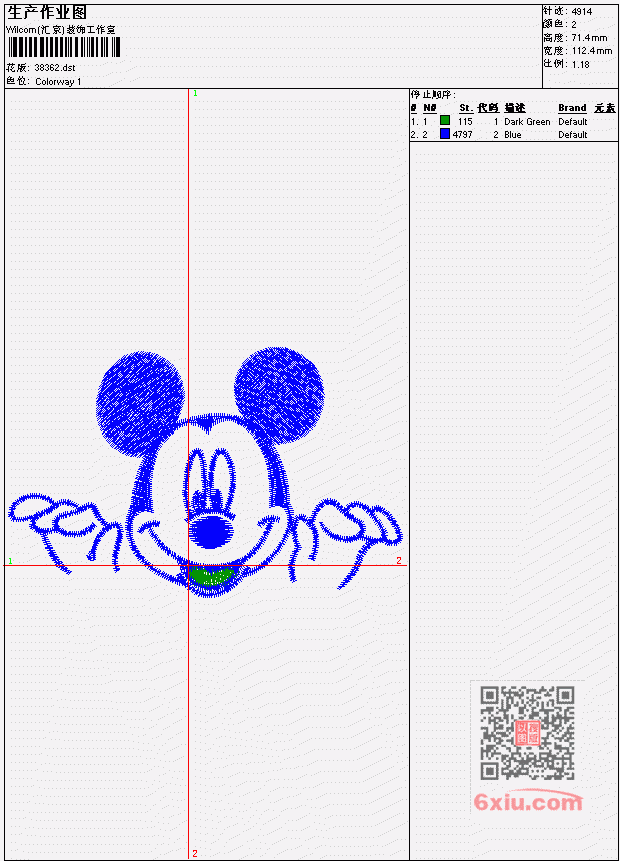This screenshot has height=861, width=620.
Task: Click the barcode under the Wilcom title
Action: 63,47
